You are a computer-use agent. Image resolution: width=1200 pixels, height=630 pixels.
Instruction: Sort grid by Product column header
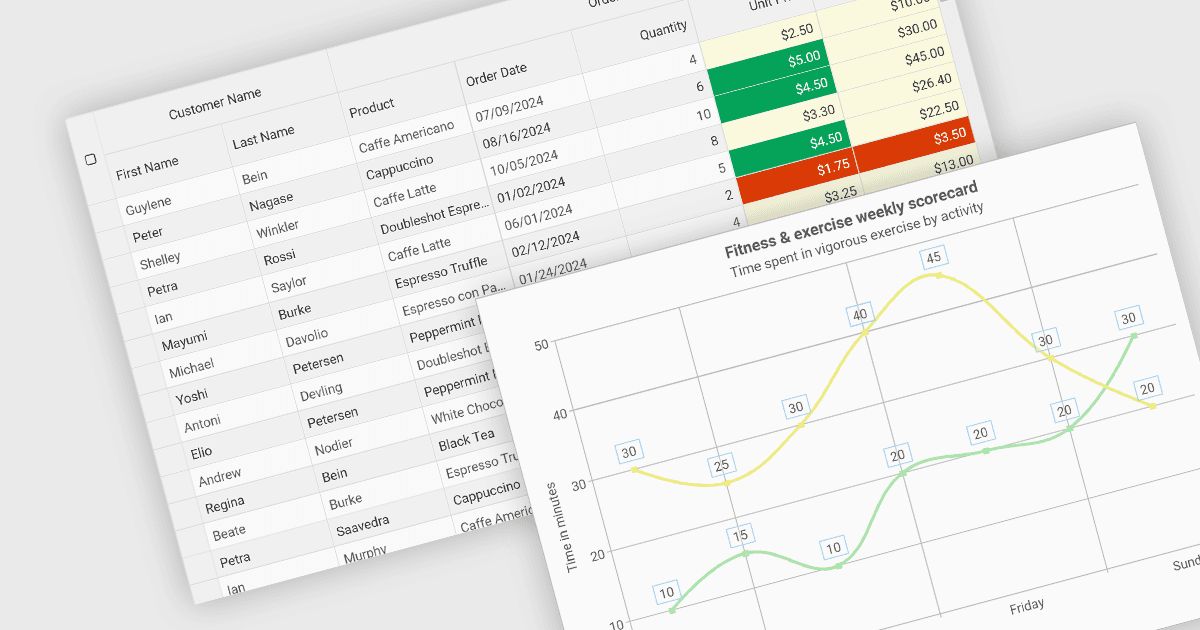pyautogui.click(x=371, y=108)
